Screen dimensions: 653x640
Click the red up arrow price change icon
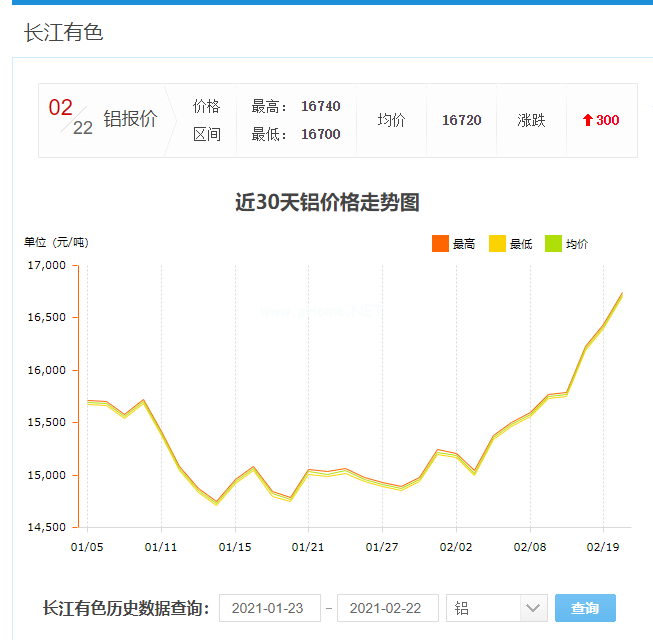pos(588,120)
